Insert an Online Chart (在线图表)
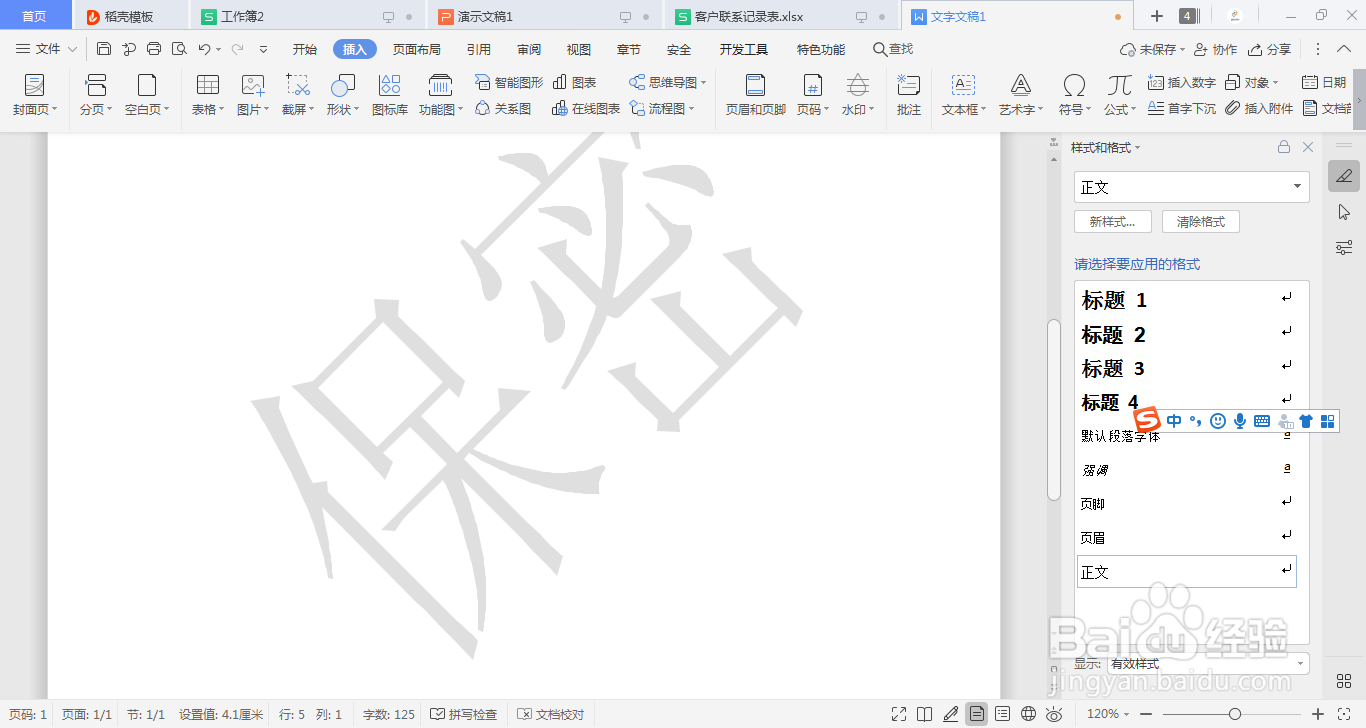The image size is (1366, 728). tap(586, 109)
